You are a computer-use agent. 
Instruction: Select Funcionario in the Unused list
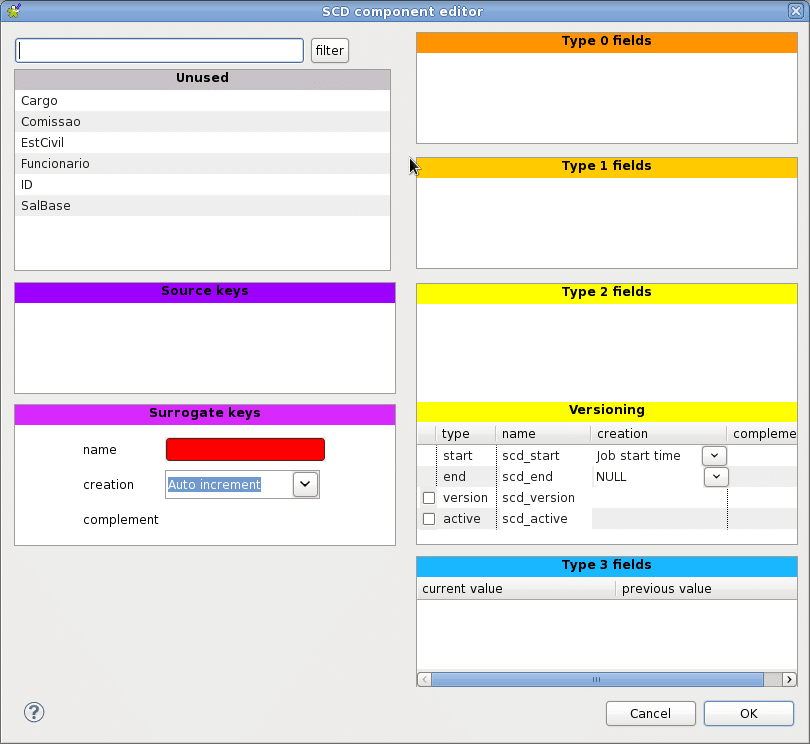click(55, 164)
